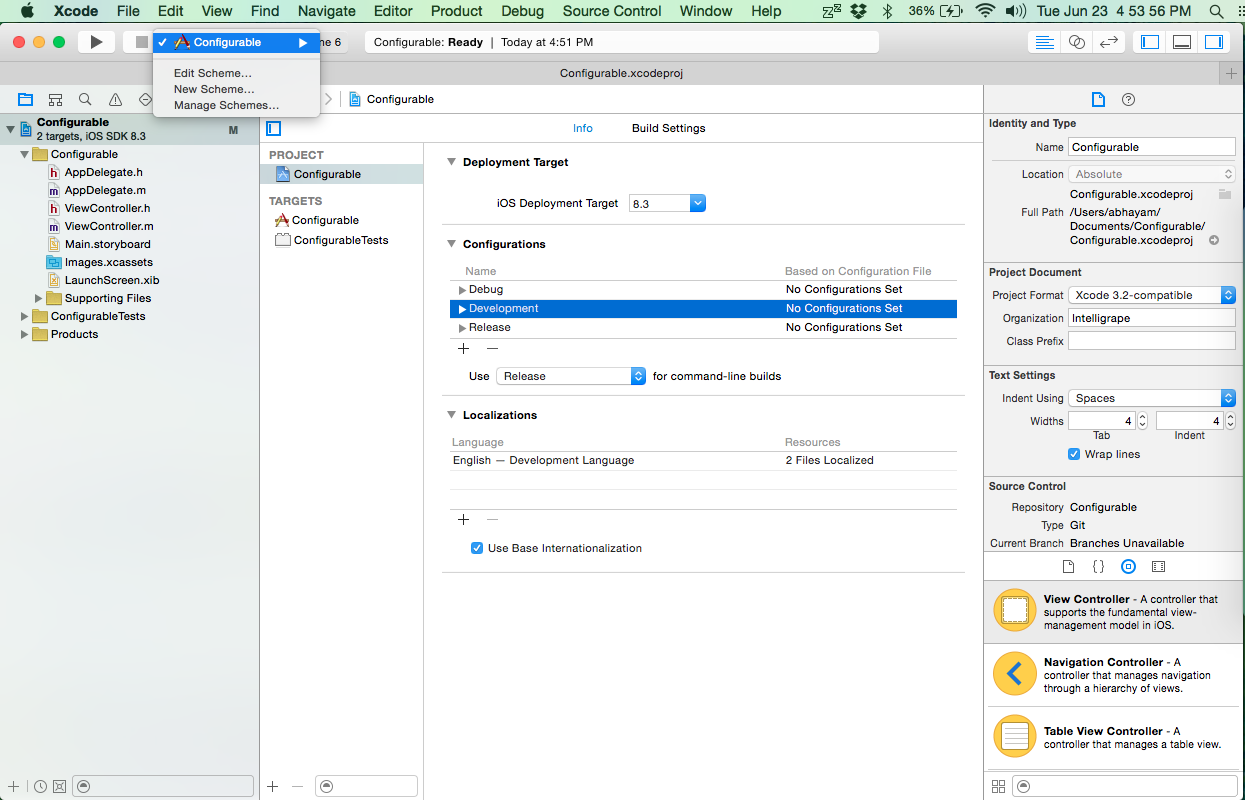1245x800 pixels.
Task: Show the Project navigator folder icon
Action: pos(26,100)
